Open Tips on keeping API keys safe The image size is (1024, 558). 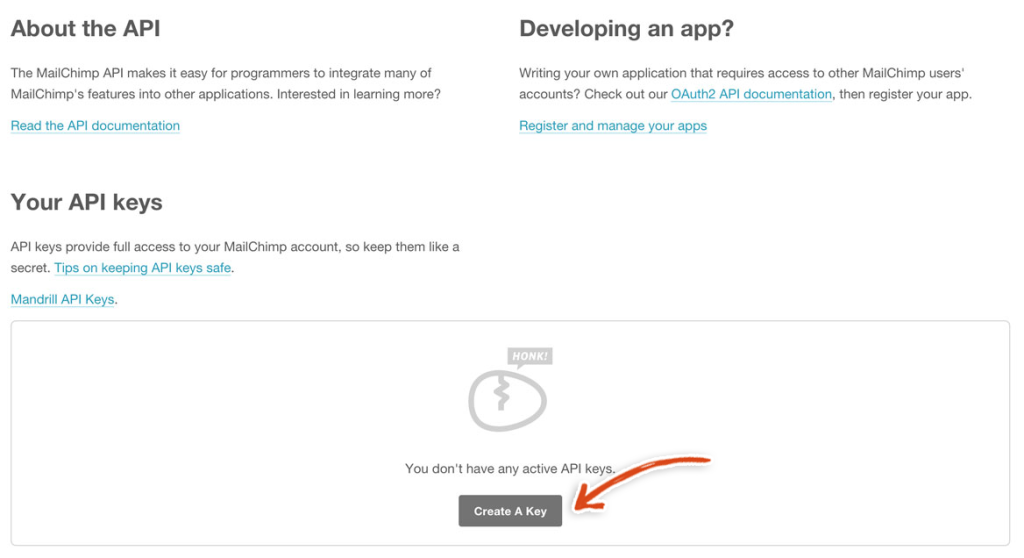click(x=142, y=268)
